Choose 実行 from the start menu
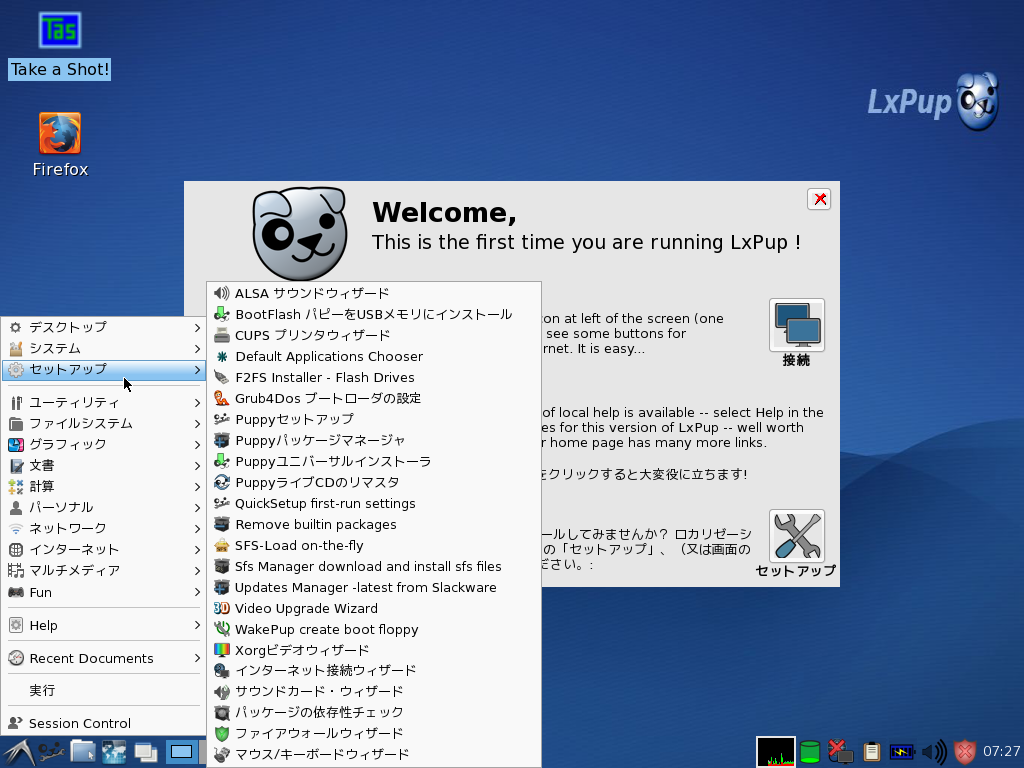Screen dimensions: 1024x768 (104, 690)
